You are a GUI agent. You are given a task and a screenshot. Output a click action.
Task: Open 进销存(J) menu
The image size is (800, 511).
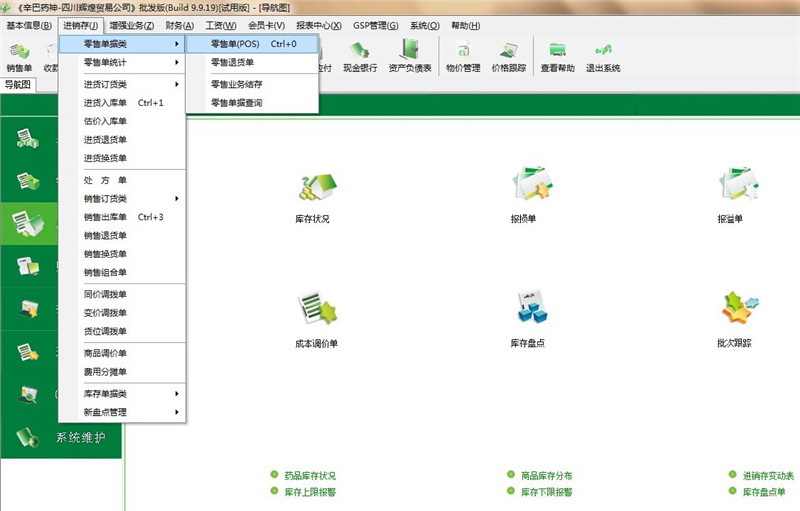point(81,25)
